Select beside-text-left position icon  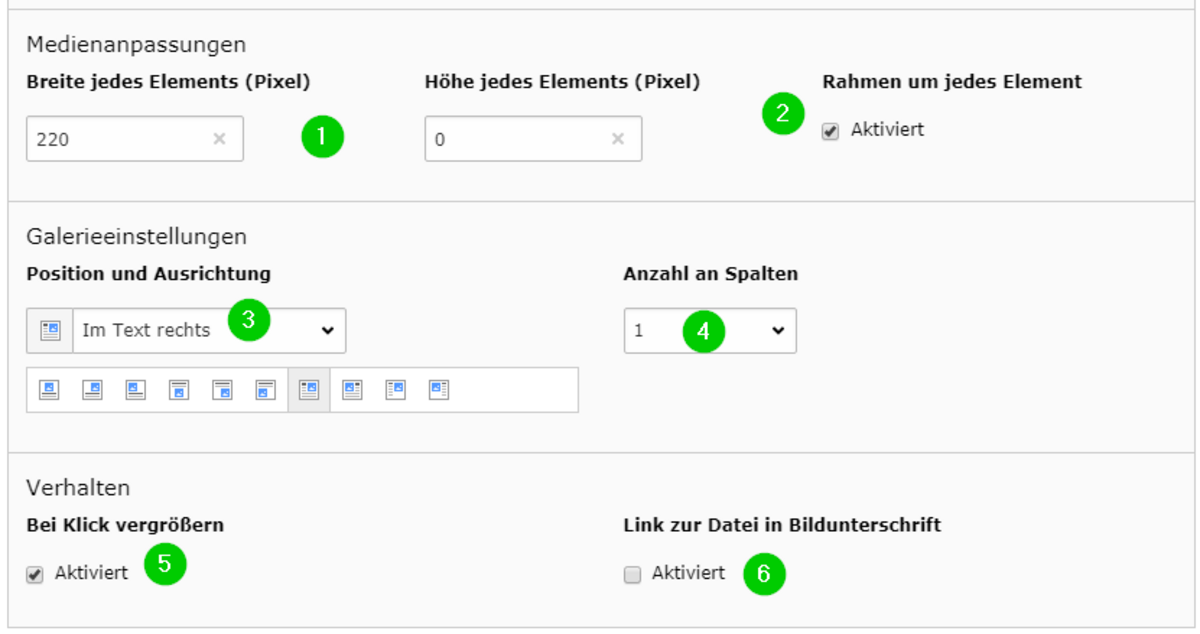tap(439, 390)
